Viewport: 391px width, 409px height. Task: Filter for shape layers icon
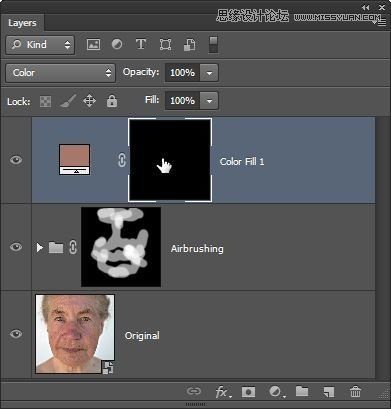(165, 44)
